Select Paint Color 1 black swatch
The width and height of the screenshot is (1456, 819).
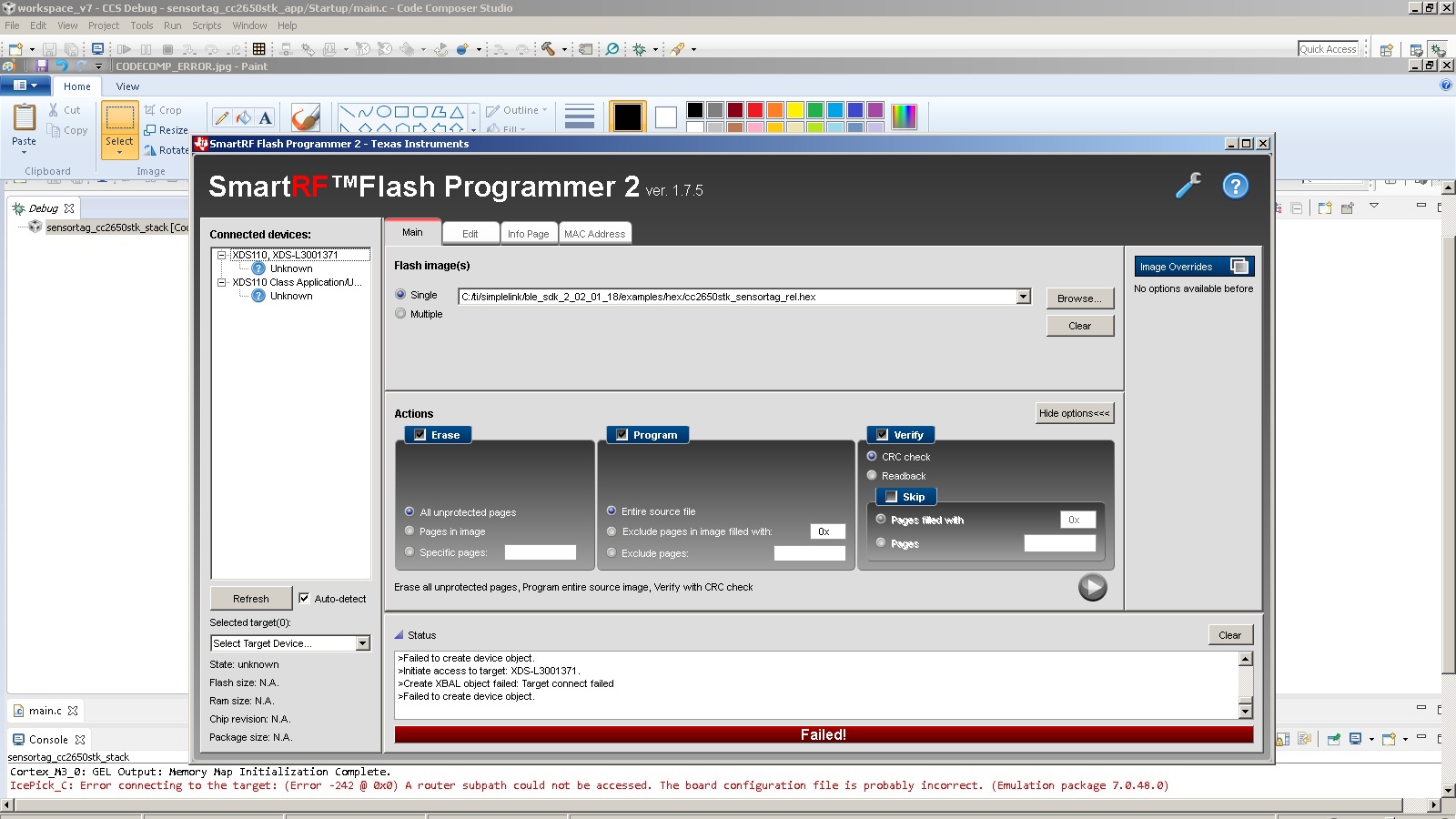627,116
